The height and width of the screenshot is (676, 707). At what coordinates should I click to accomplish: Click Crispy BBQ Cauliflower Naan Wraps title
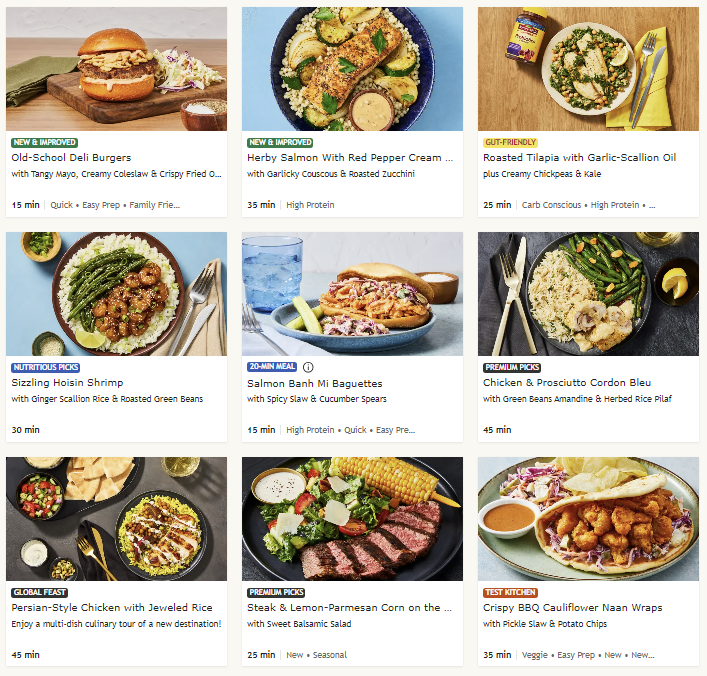573,607
